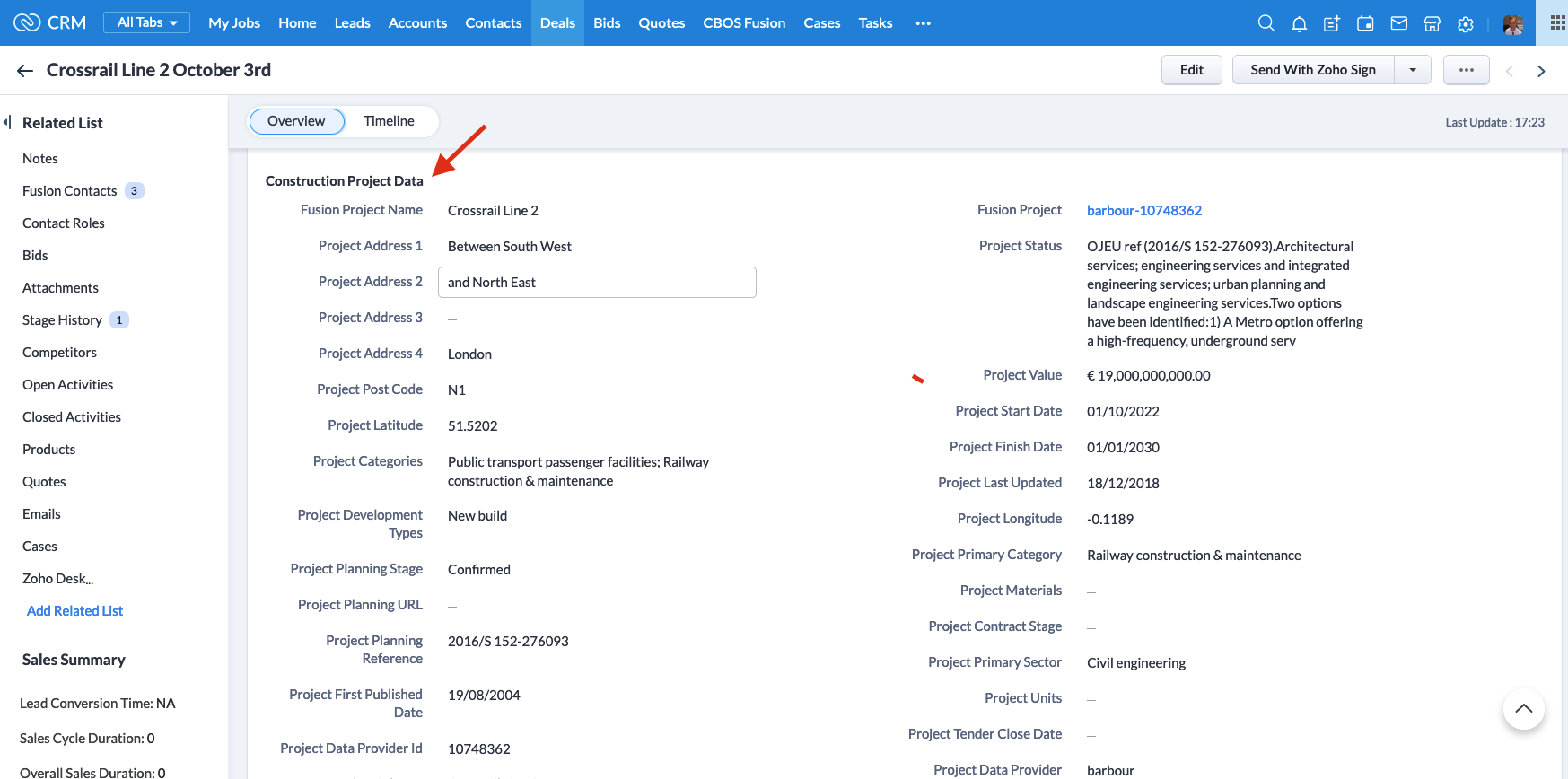This screenshot has height=779, width=1568.
Task: Jump to Competitors related list
Action: pyautogui.click(x=59, y=353)
